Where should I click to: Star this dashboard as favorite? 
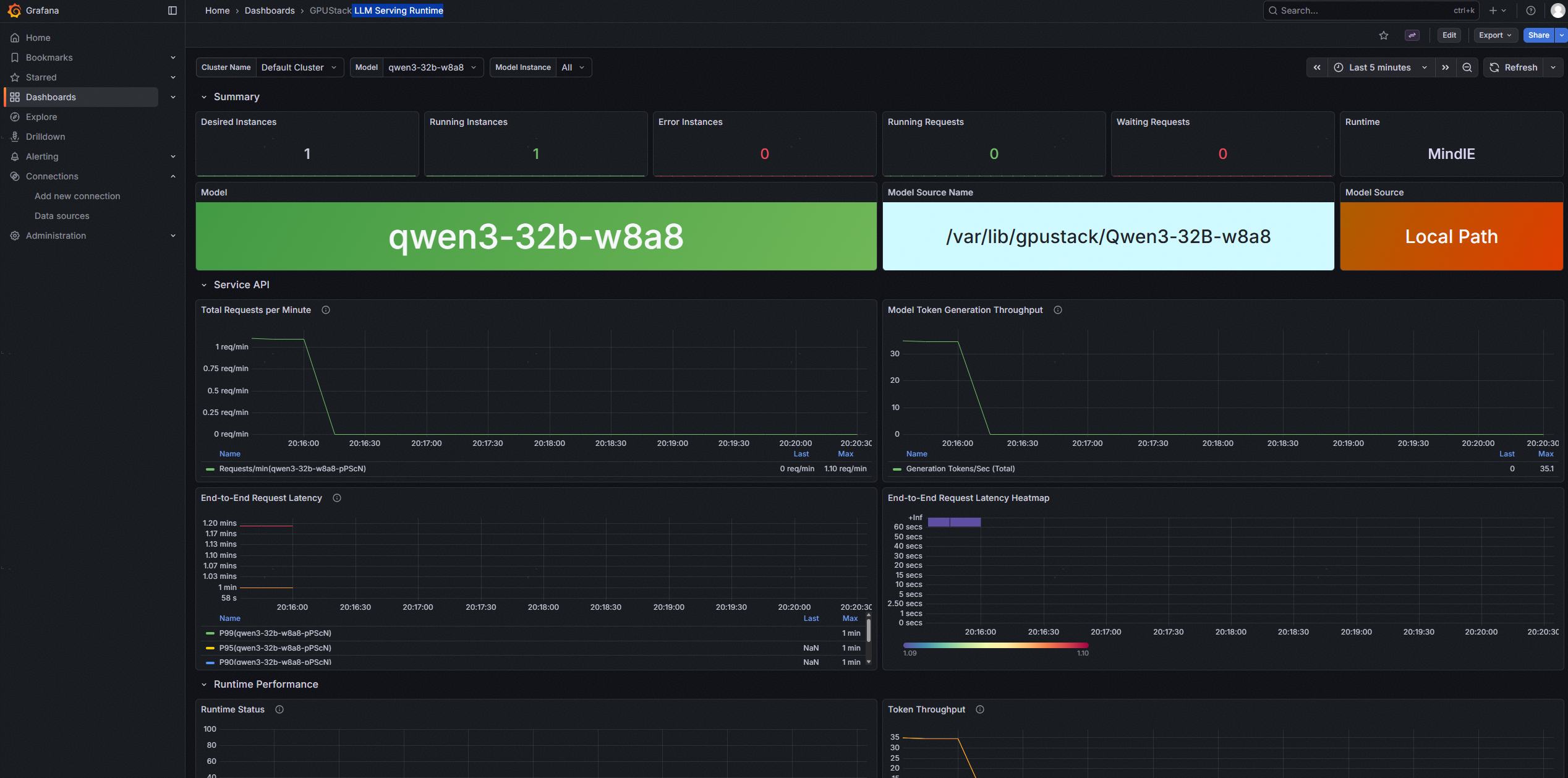pos(1384,35)
